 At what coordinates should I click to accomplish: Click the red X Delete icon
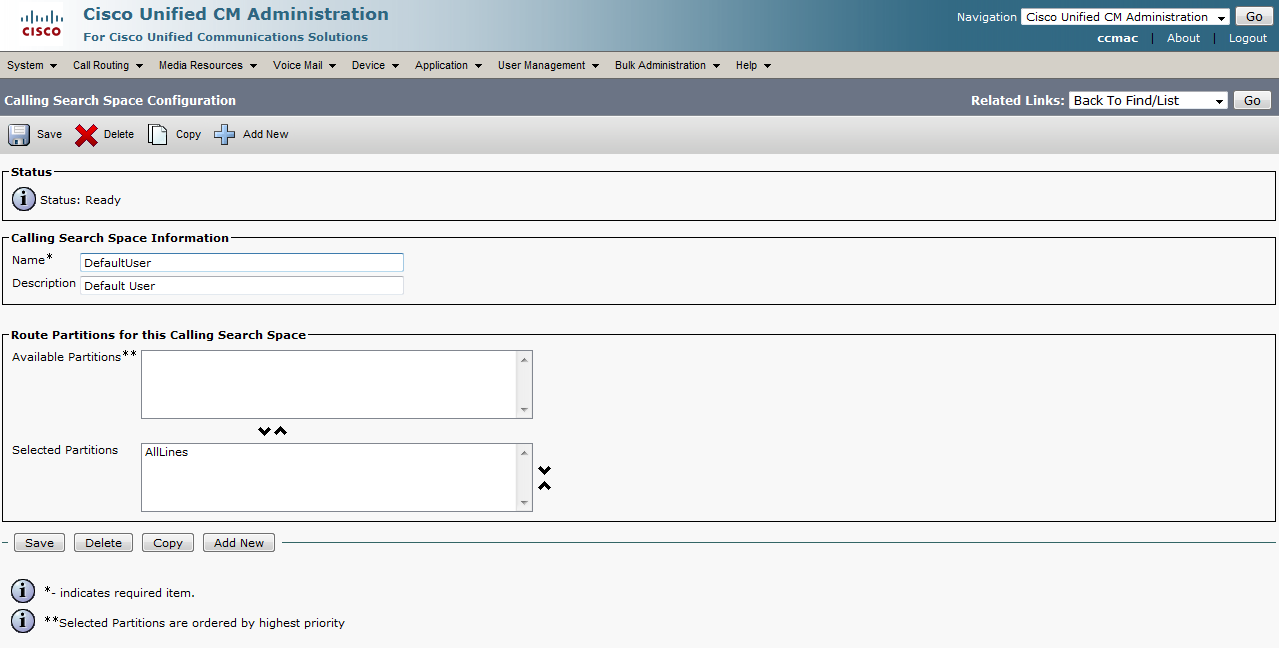pyautogui.click(x=86, y=135)
